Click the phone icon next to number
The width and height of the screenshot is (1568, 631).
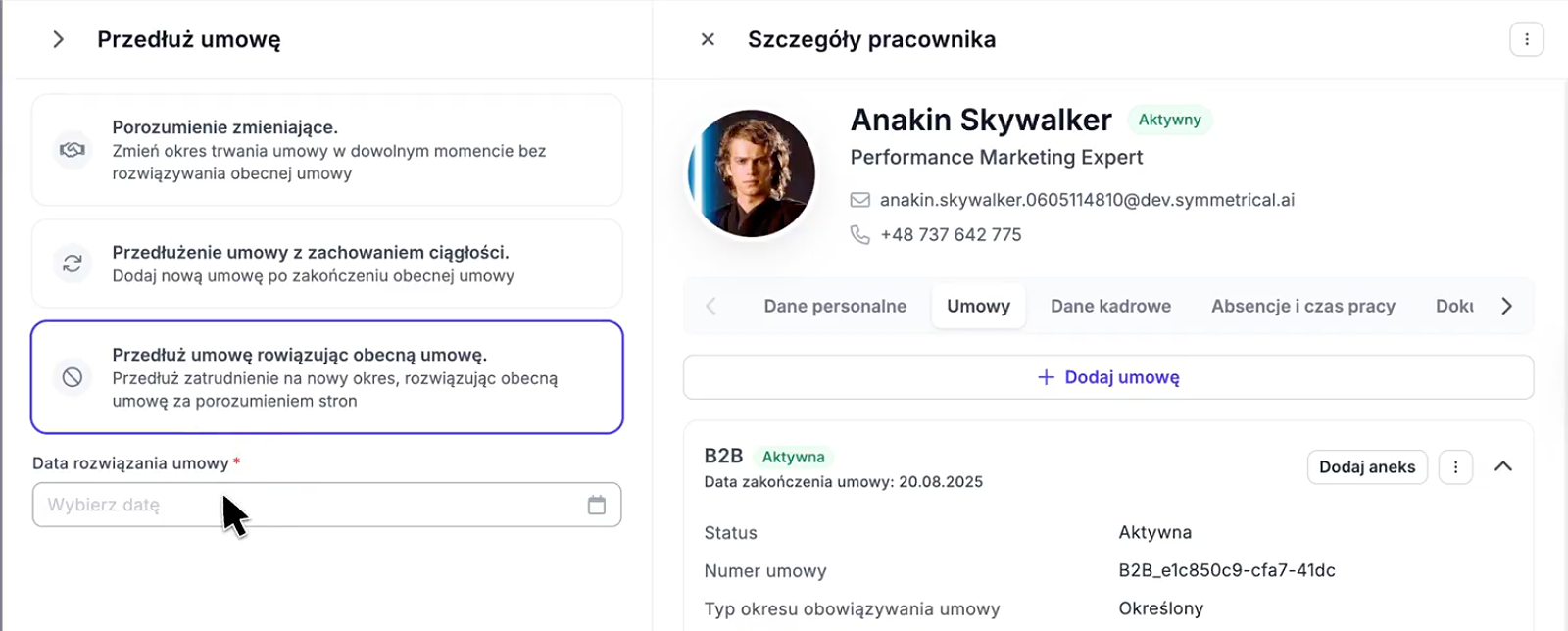tap(859, 235)
